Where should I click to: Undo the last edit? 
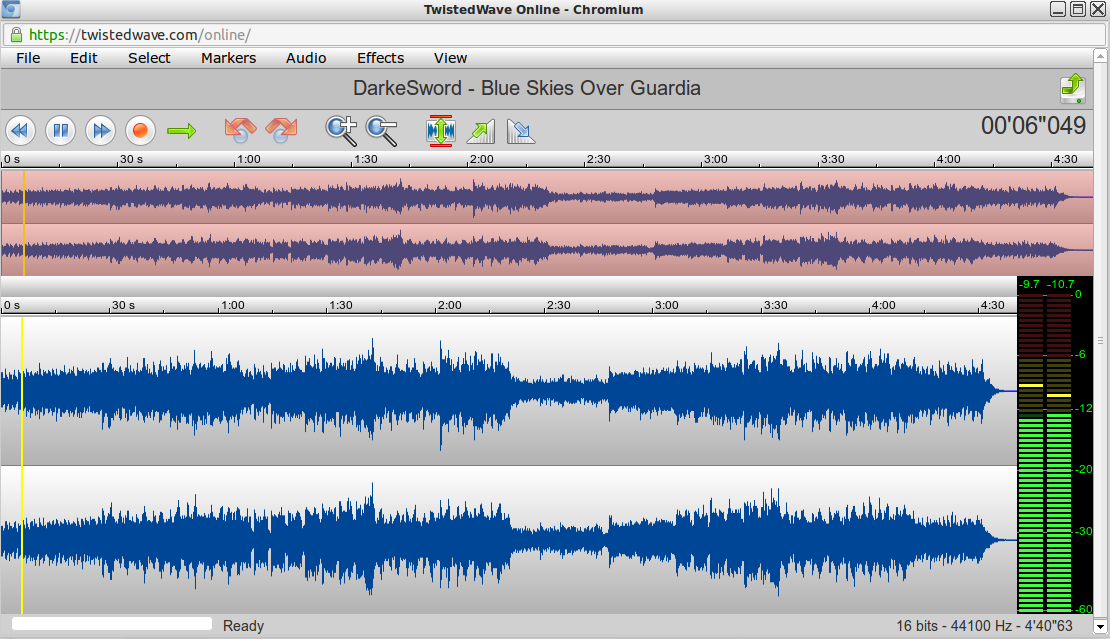pos(240,129)
